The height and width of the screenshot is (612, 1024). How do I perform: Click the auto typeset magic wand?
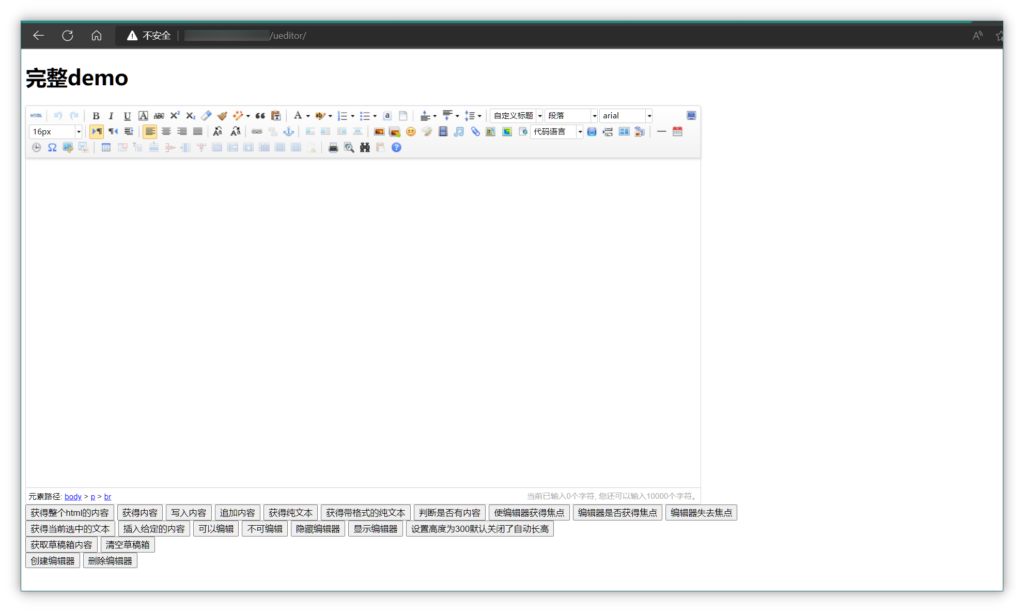[238, 116]
